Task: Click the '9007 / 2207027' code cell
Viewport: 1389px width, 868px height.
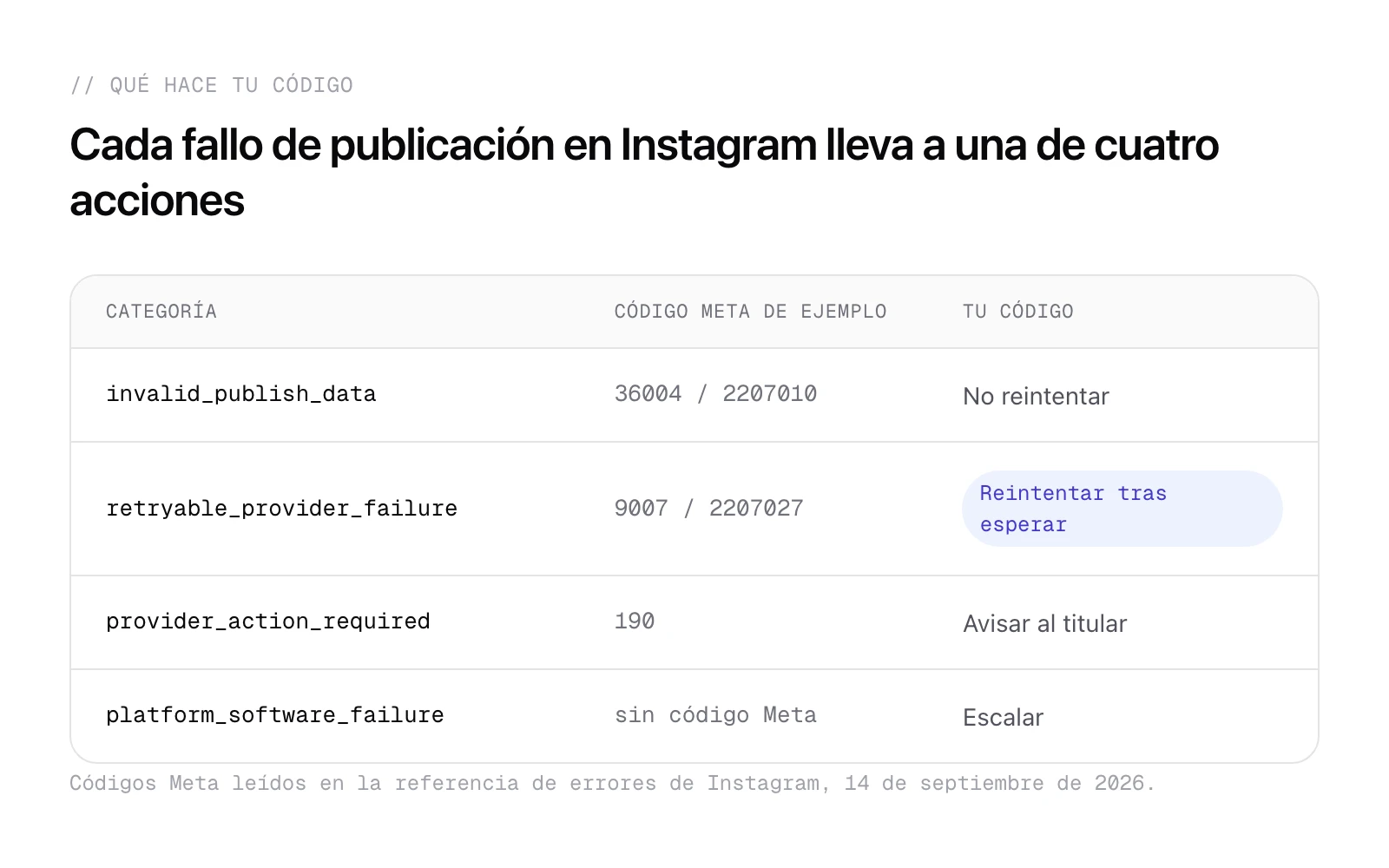Action: point(708,509)
